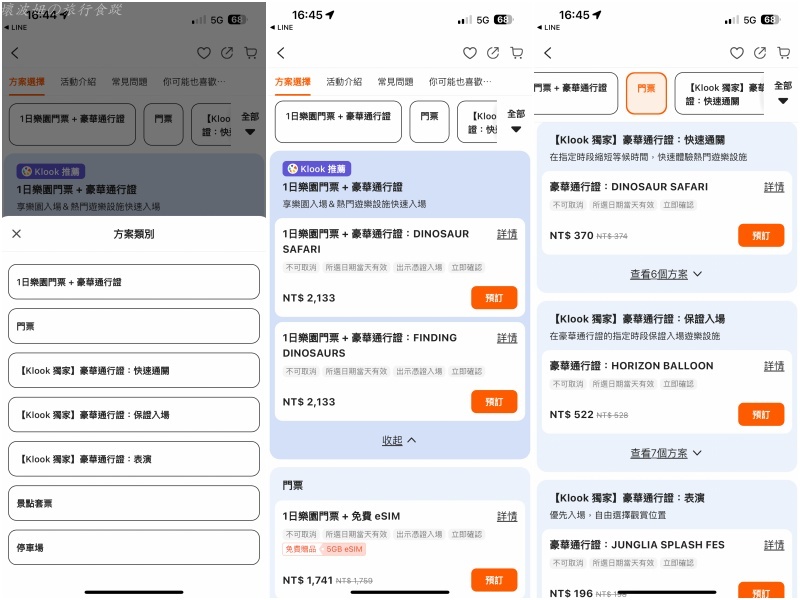The height and width of the screenshot is (600, 800).
Task: Tap share icon in right screen
Action: pos(760,53)
